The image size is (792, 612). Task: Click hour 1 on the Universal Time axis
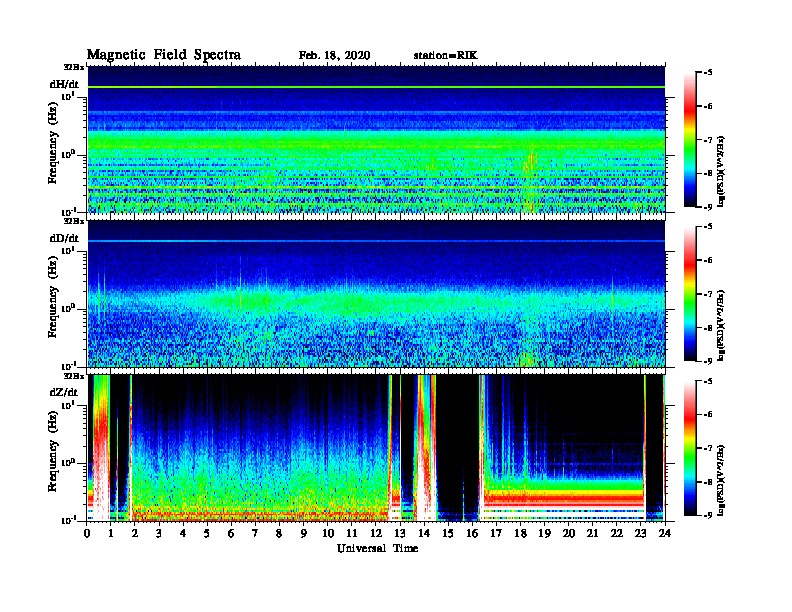coord(111,533)
